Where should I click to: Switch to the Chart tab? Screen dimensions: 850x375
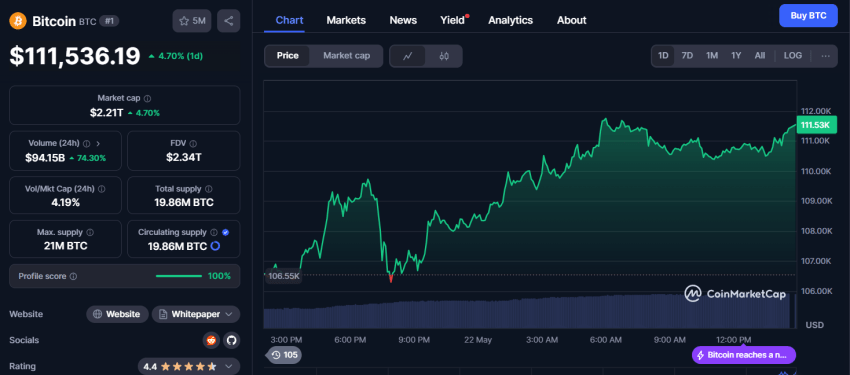pos(289,20)
